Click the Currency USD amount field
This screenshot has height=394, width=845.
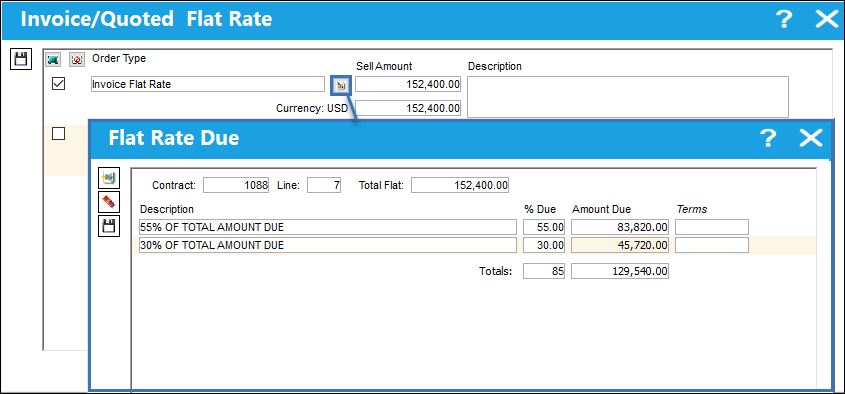click(408, 108)
